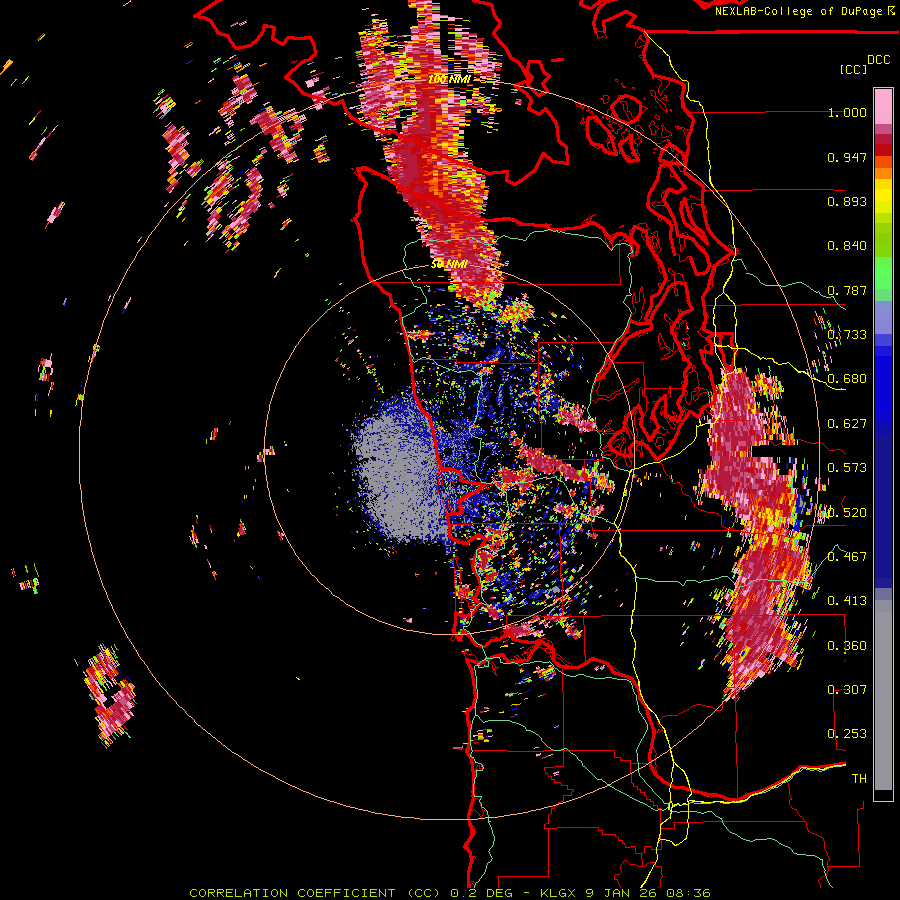The width and height of the screenshot is (900, 900).
Task: Select the 0.467 scale label
Action: [x=847, y=557]
